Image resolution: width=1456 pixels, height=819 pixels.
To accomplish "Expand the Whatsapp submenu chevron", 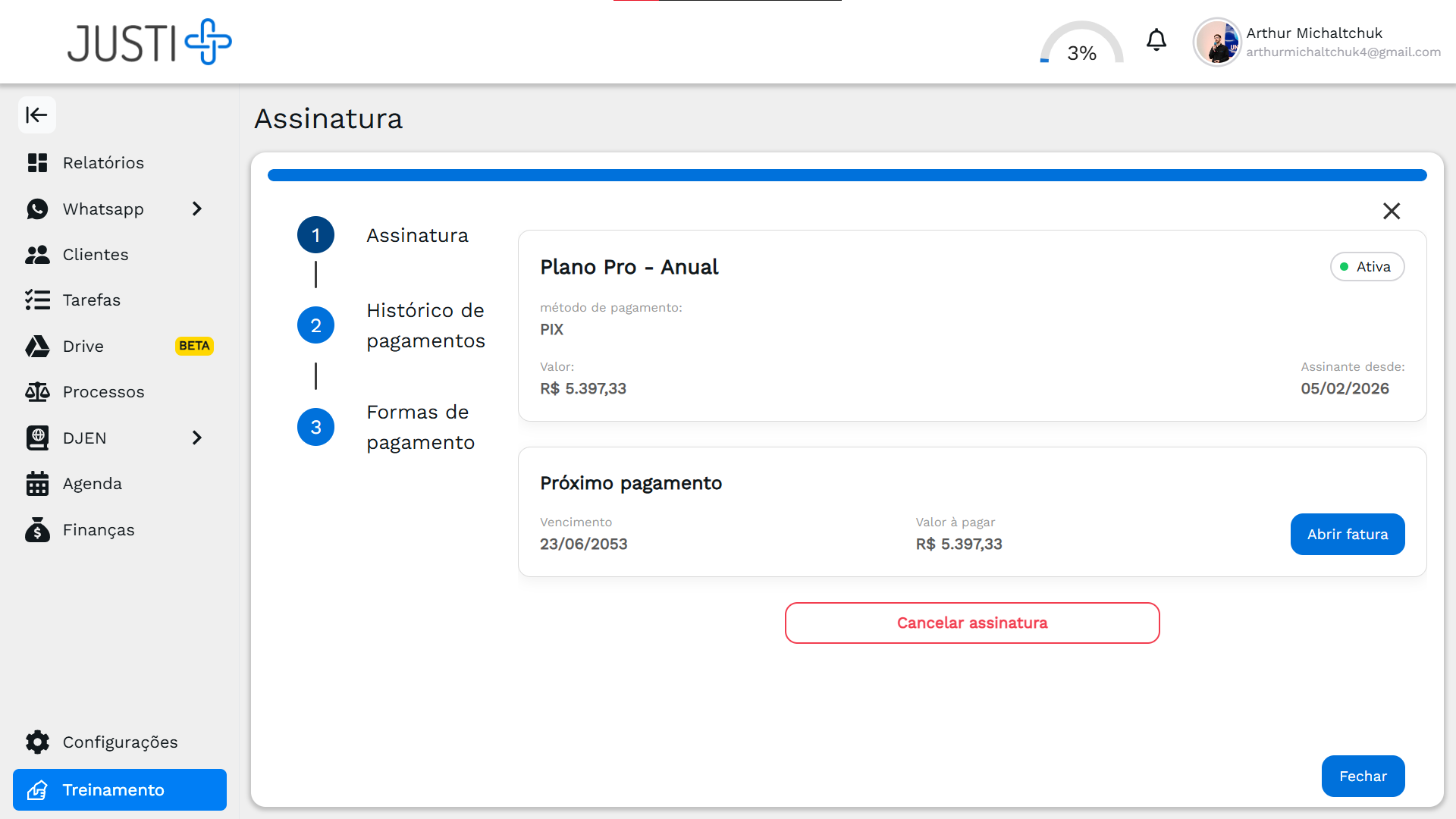I will tap(197, 209).
